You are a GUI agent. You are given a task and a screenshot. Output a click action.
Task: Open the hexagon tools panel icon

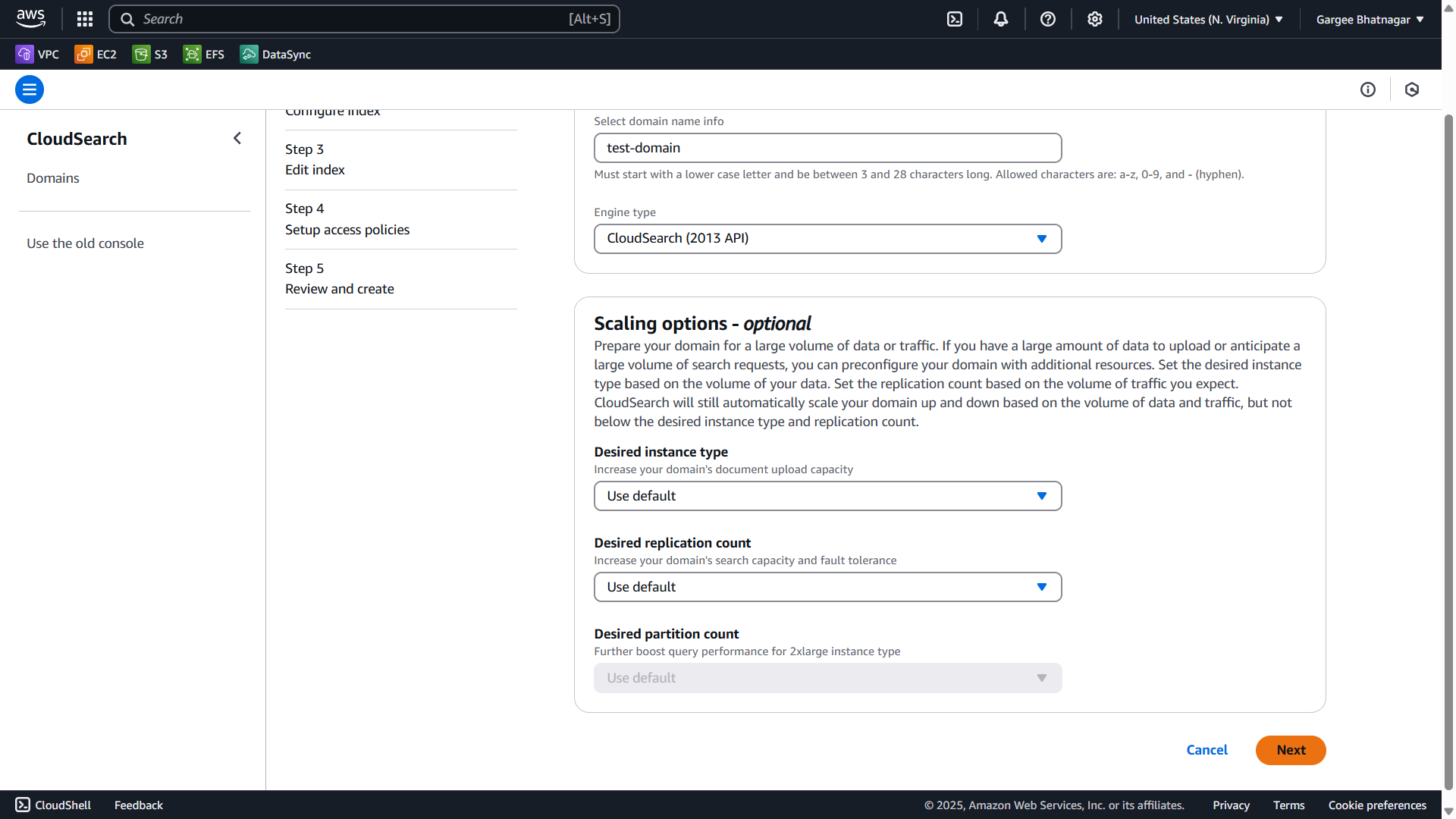(1411, 89)
